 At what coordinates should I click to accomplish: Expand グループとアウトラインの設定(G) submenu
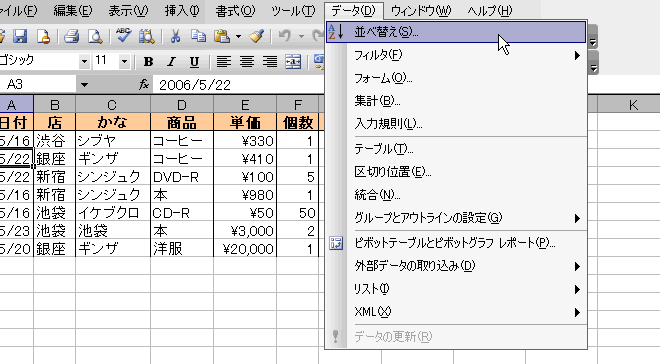tap(456, 218)
